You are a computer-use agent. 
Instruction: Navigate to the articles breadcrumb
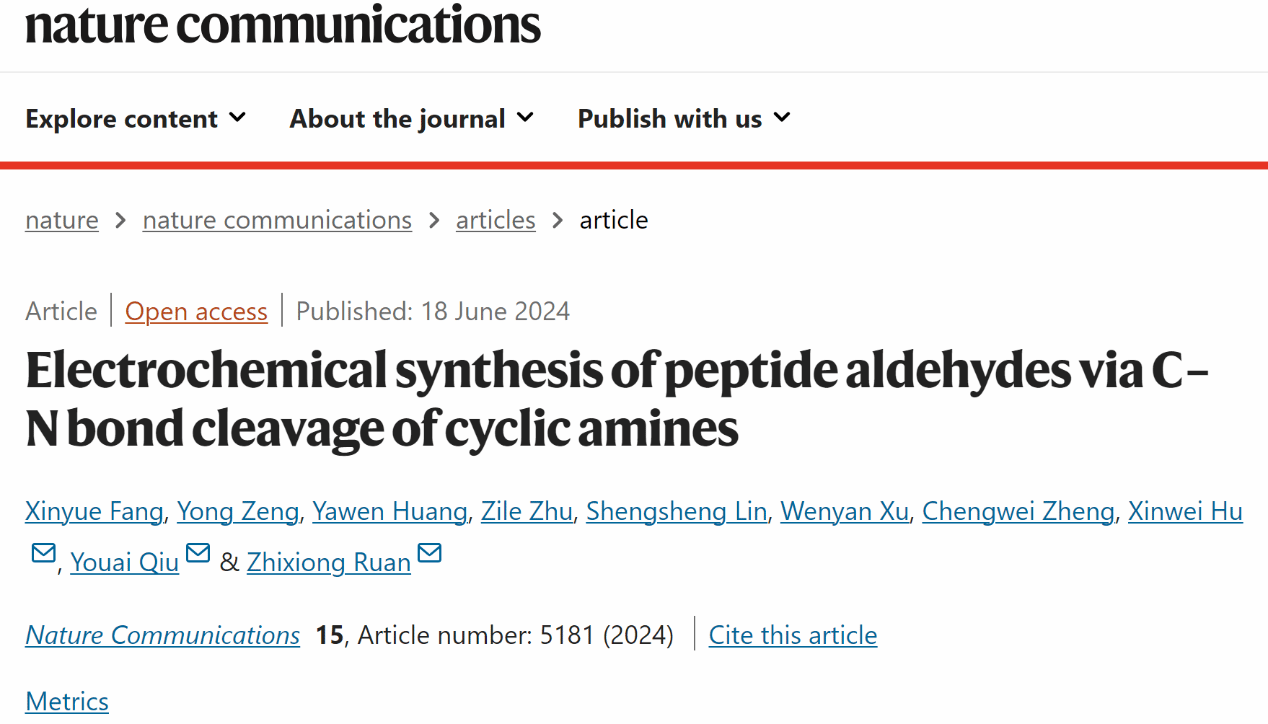tap(495, 220)
